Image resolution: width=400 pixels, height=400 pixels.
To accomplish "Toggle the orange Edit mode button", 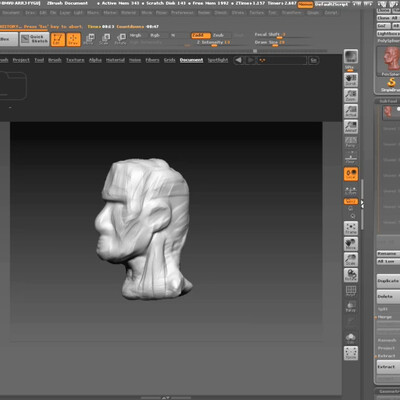I will 58,39.
